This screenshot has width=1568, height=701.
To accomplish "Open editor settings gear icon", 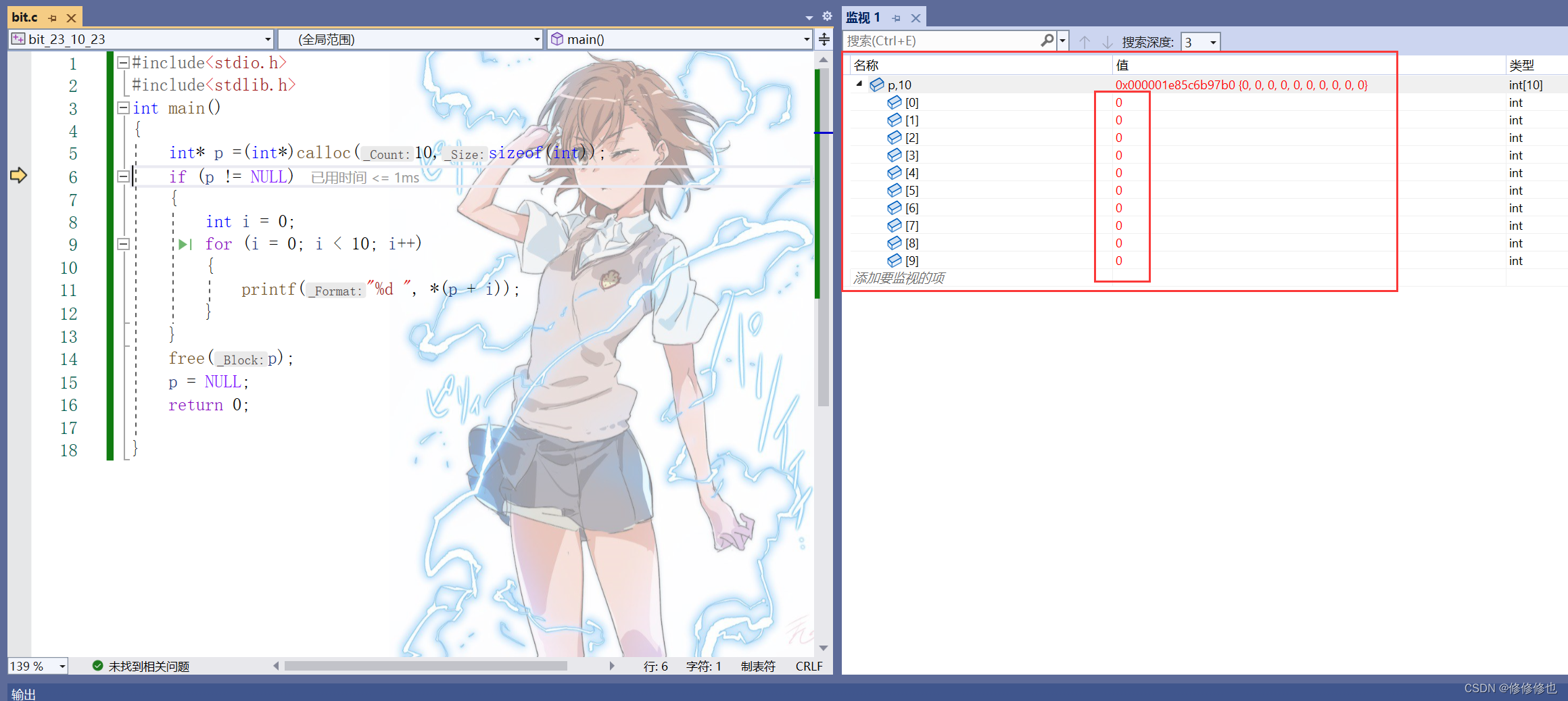I will 827,16.
